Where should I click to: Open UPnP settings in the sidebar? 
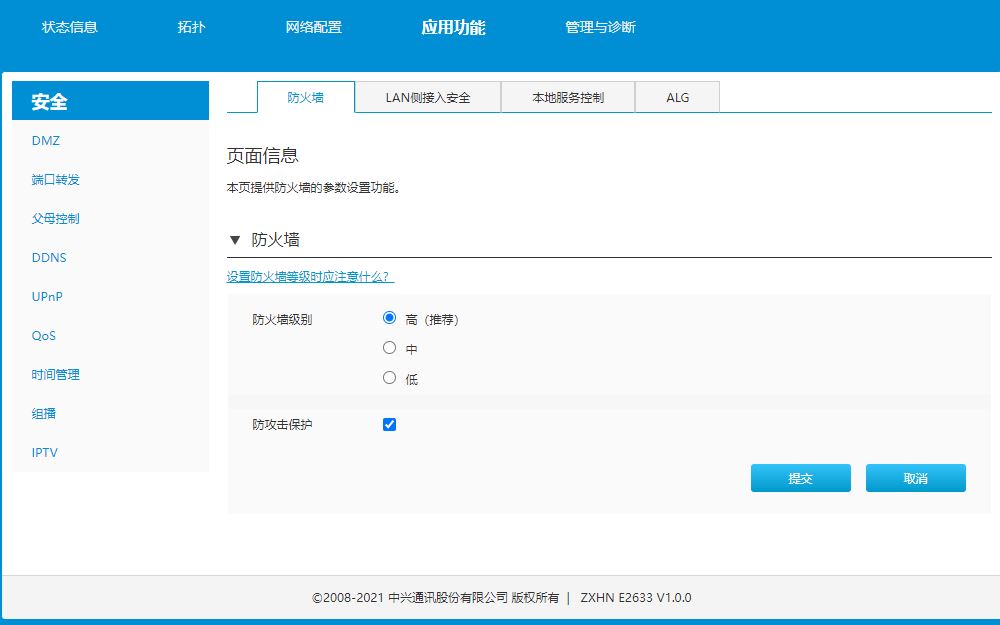point(47,297)
